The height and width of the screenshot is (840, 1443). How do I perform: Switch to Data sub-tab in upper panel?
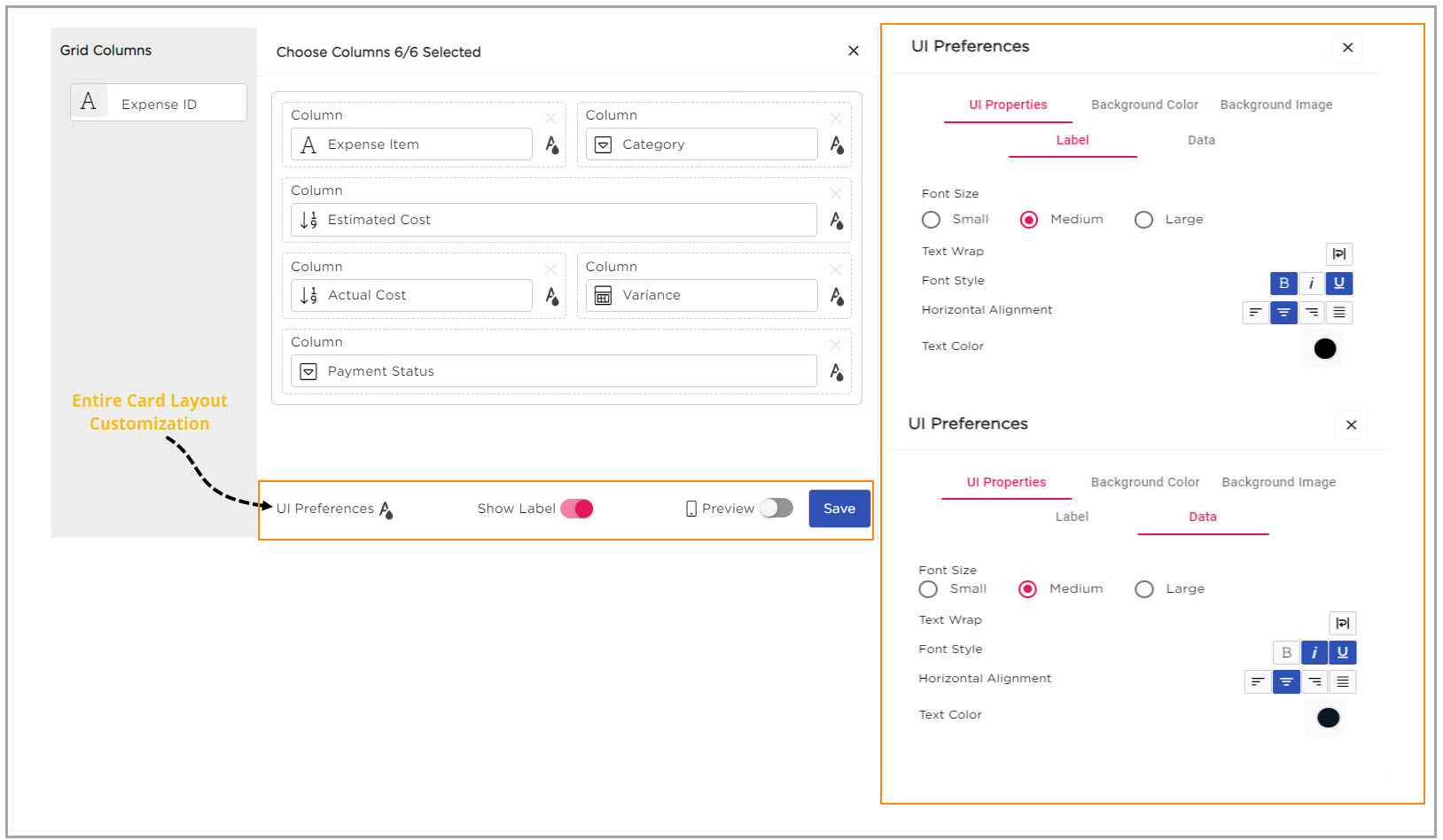point(1201,140)
